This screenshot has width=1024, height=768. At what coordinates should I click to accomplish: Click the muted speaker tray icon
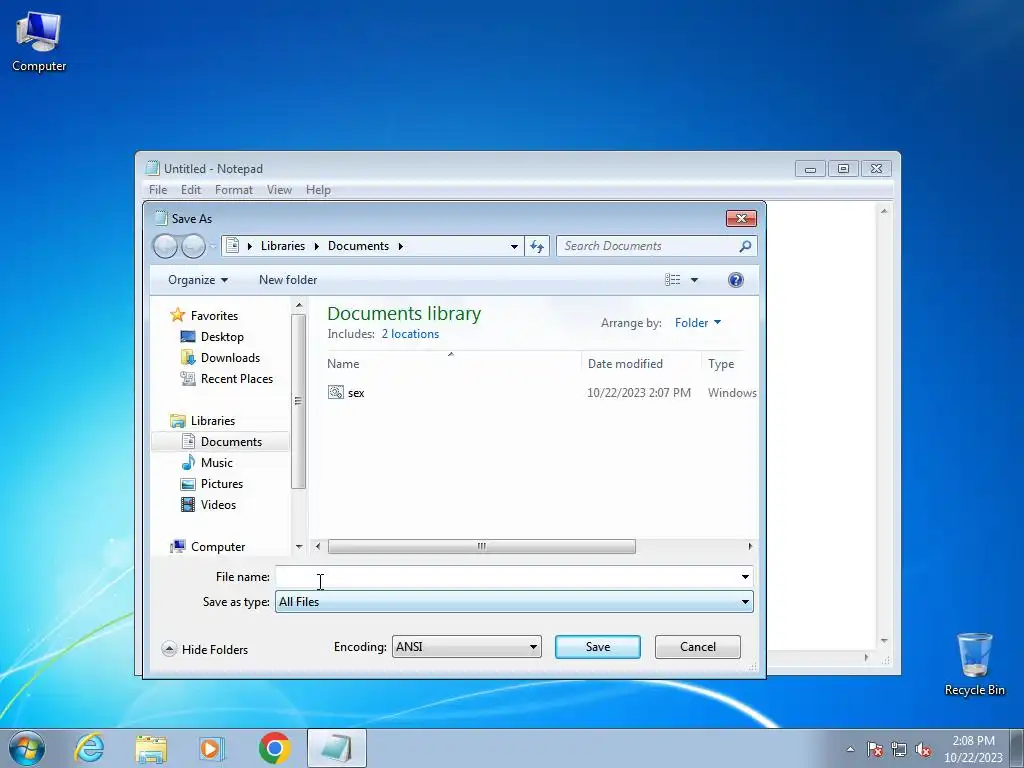tap(923, 749)
